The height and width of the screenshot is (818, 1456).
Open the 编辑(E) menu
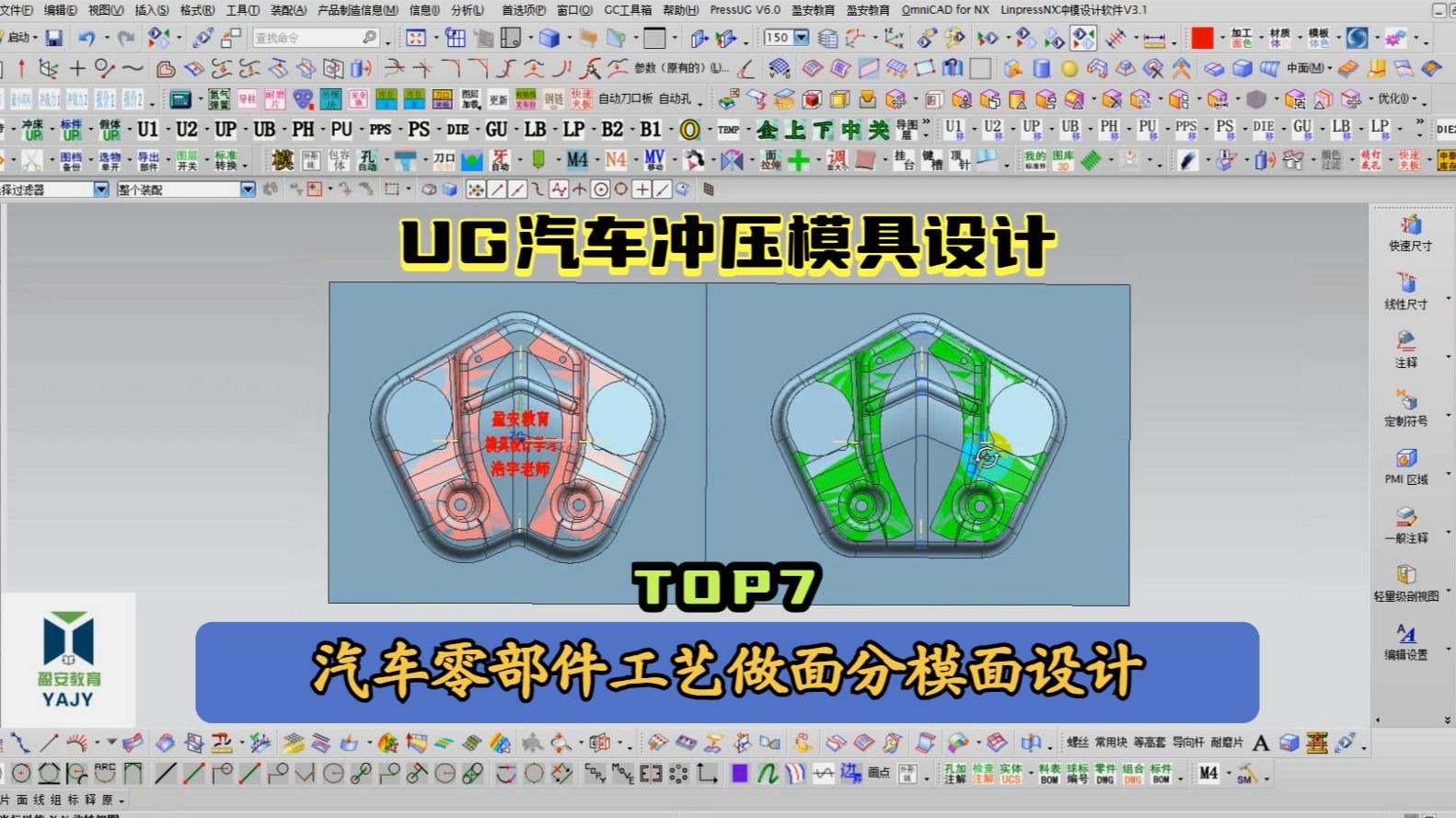coord(60,9)
